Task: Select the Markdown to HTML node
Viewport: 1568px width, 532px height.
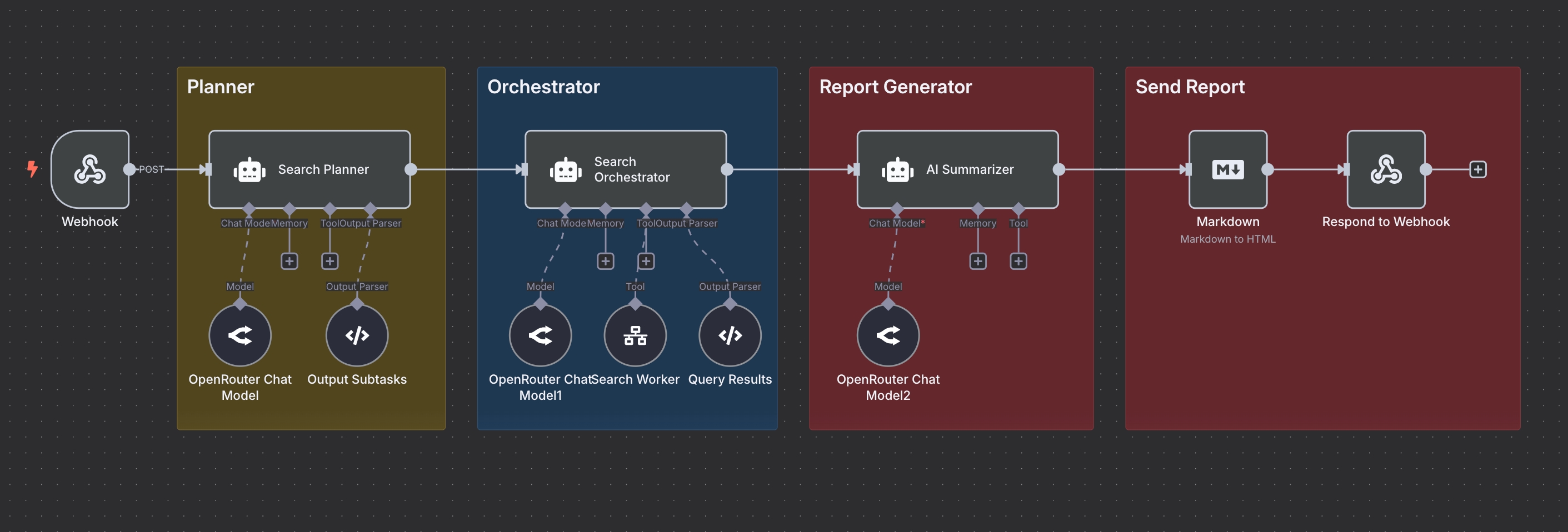Action: pyautogui.click(x=1228, y=169)
